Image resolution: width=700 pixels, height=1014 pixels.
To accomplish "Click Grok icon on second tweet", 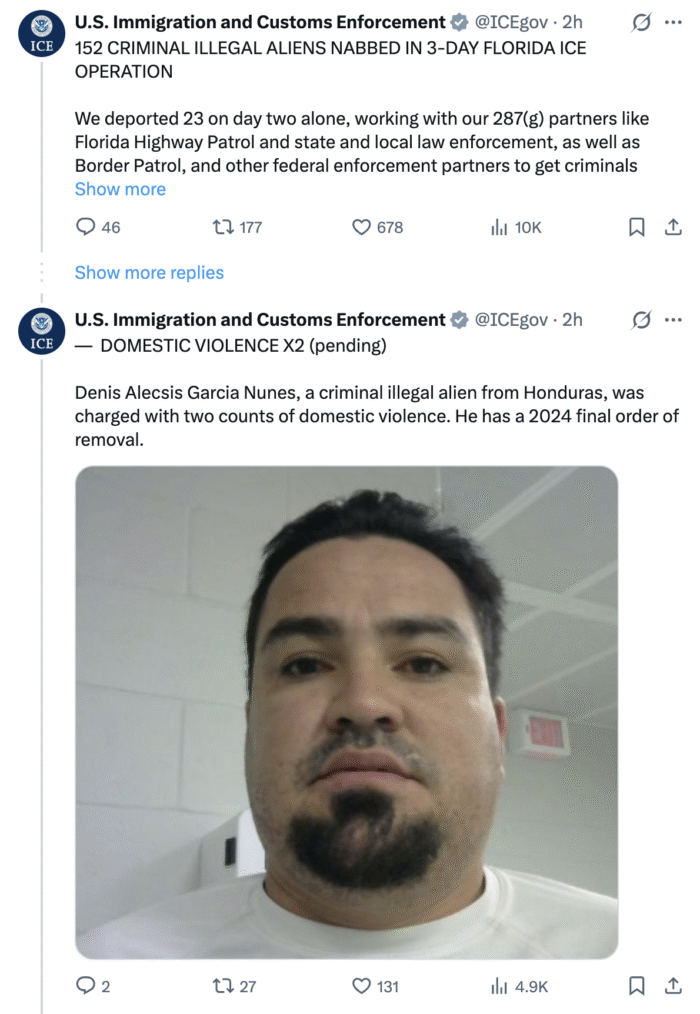I will click(x=640, y=319).
